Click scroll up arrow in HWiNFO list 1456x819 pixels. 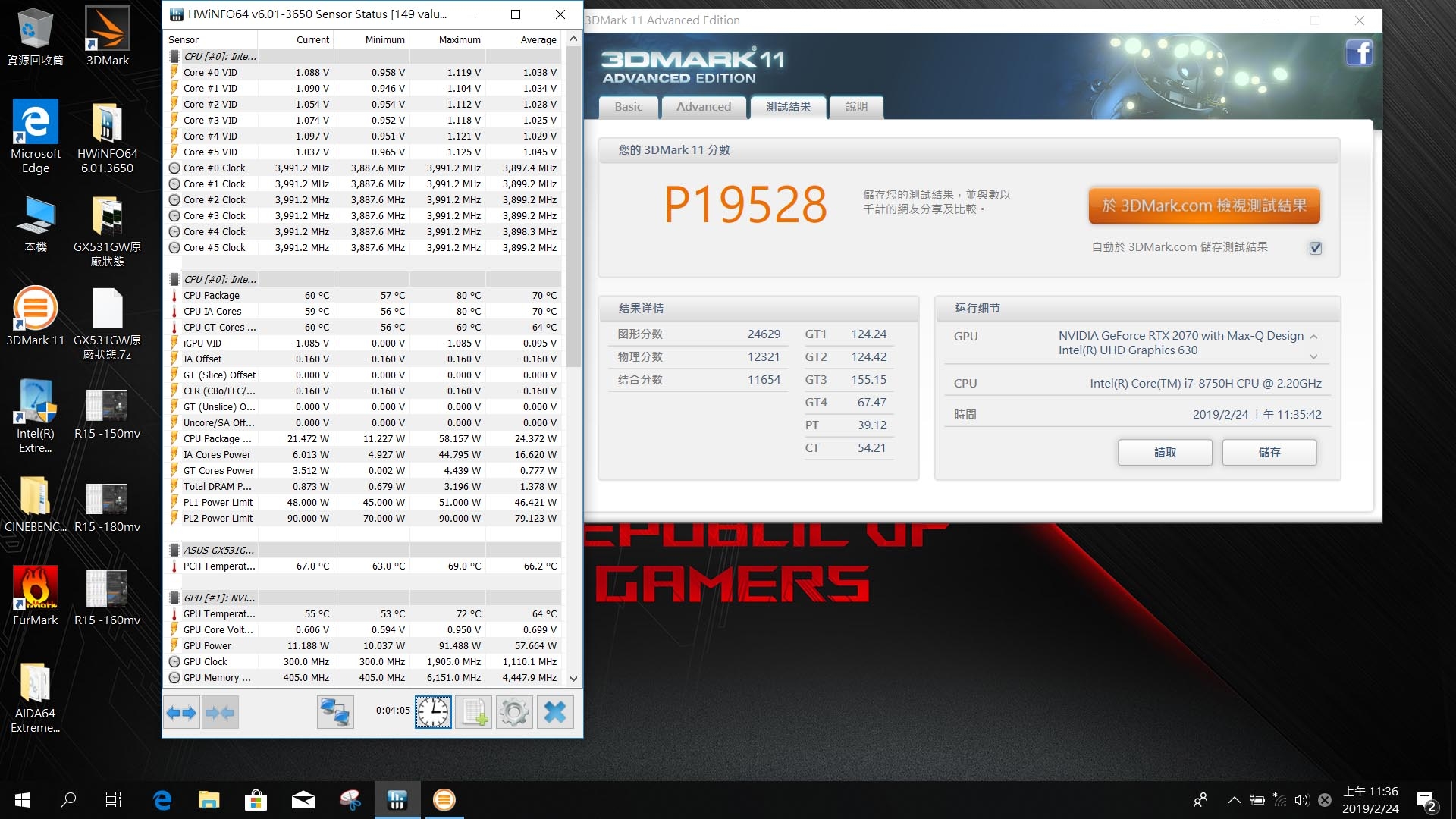pos(573,39)
